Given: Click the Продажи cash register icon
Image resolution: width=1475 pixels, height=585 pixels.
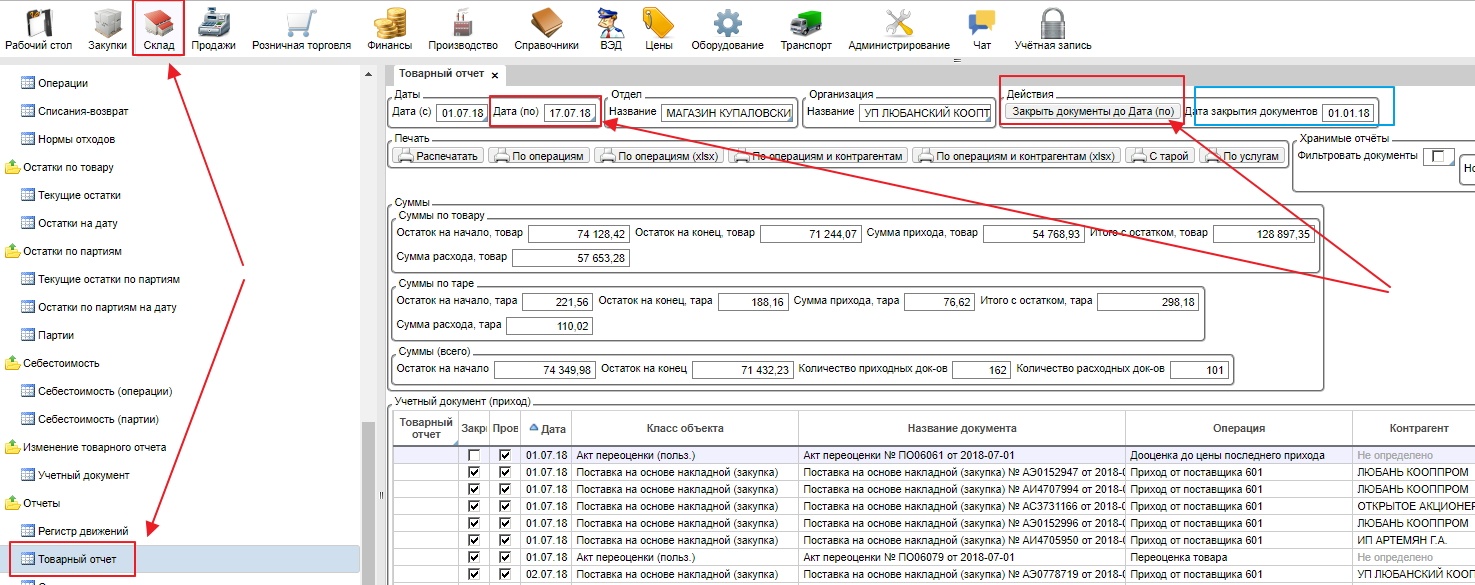Looking at the screenshot, I should click(213, 24).
